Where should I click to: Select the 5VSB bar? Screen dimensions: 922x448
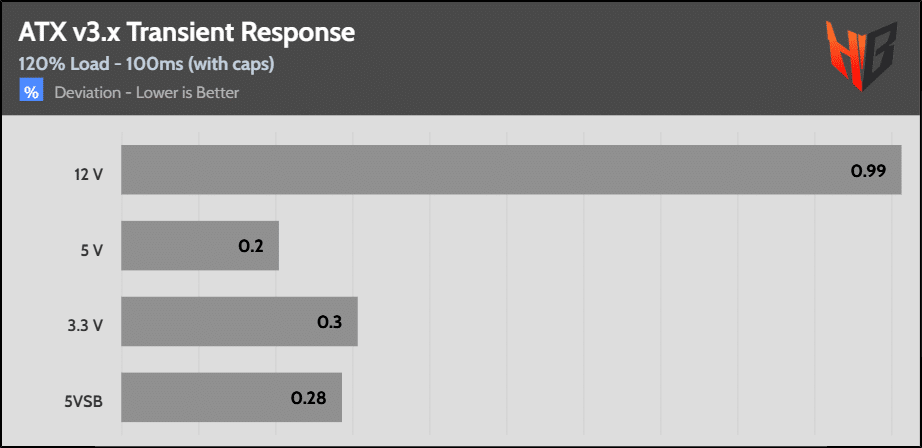[x=232, y=397]
